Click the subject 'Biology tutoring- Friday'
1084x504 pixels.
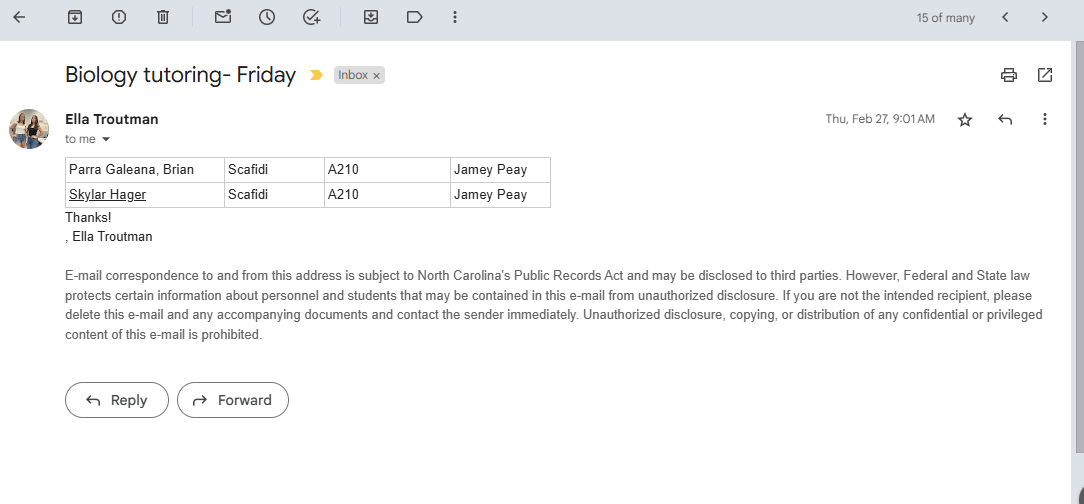[180, 75]
